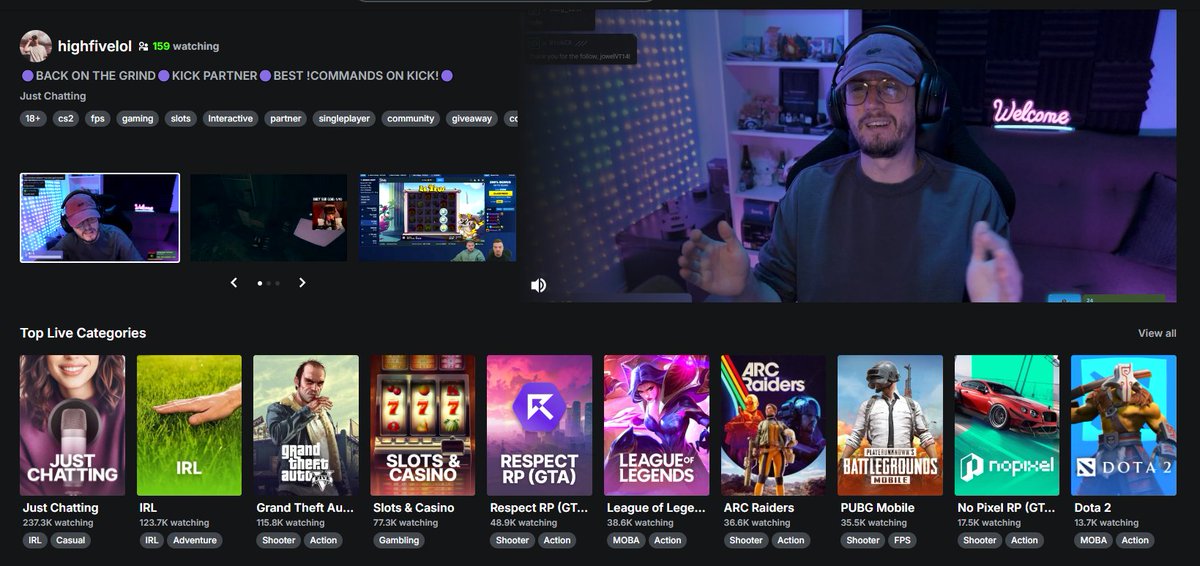This screenshot has width=1200, height=566.
Task: Select the FPS tag under PUBG Mobile
Action: tap(901, 540)
